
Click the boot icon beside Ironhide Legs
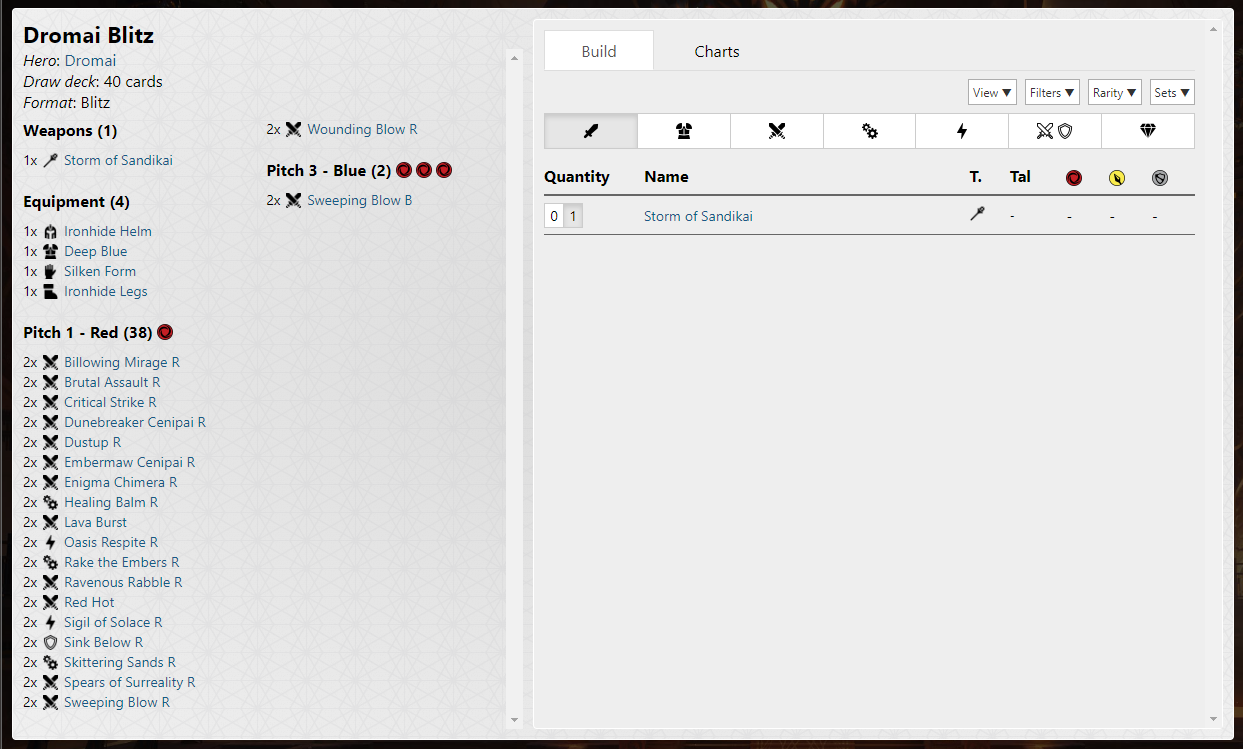click(51, 291)
